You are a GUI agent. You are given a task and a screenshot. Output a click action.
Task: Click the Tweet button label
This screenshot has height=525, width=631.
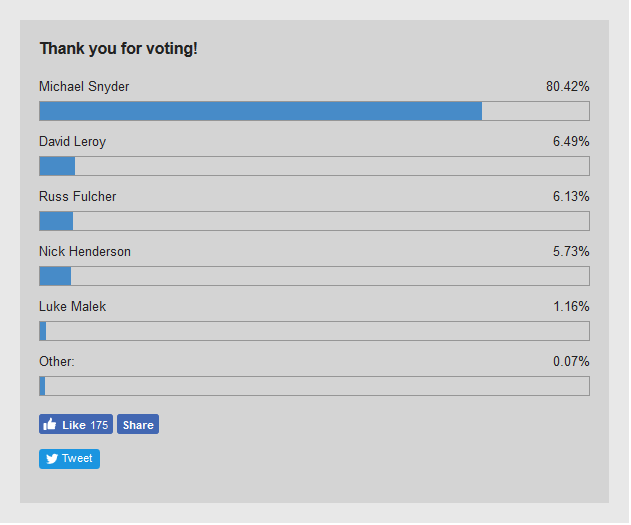click(x=77, y=459)
